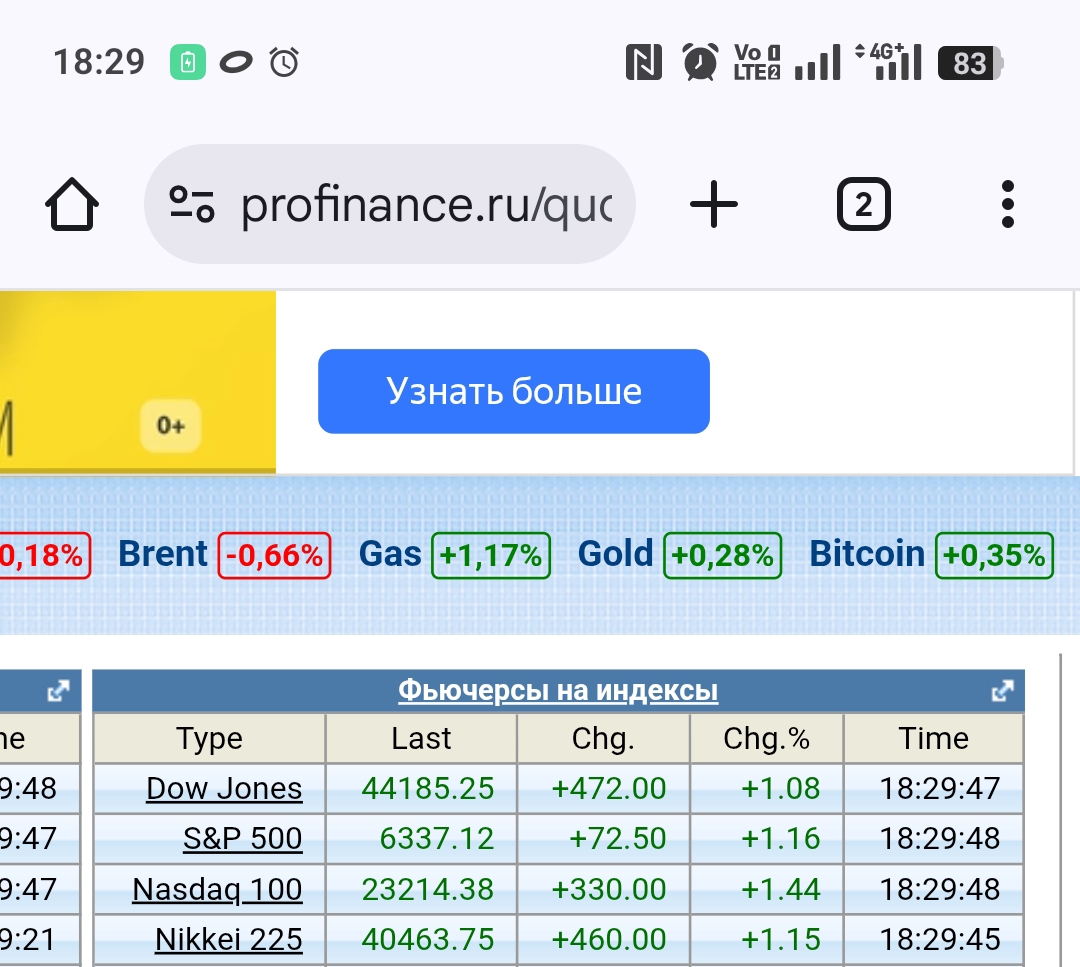Open the S&P 500 quote link
The width and height of the screenshot is (1080, 967).
(242, 838)
